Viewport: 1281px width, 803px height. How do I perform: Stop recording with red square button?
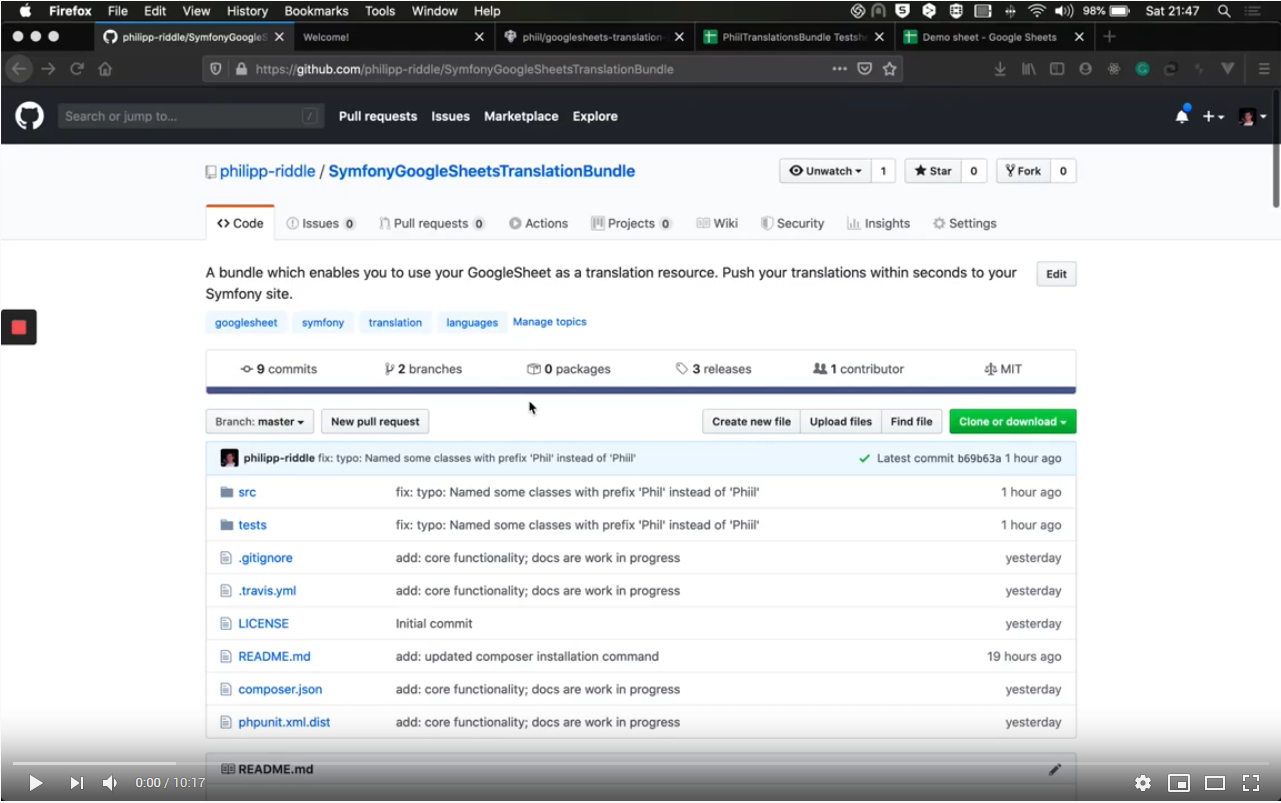click(19, 327)
